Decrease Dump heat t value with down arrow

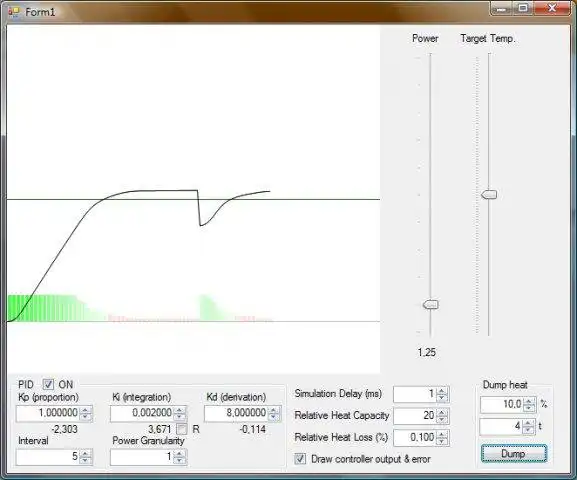(529, 430)
